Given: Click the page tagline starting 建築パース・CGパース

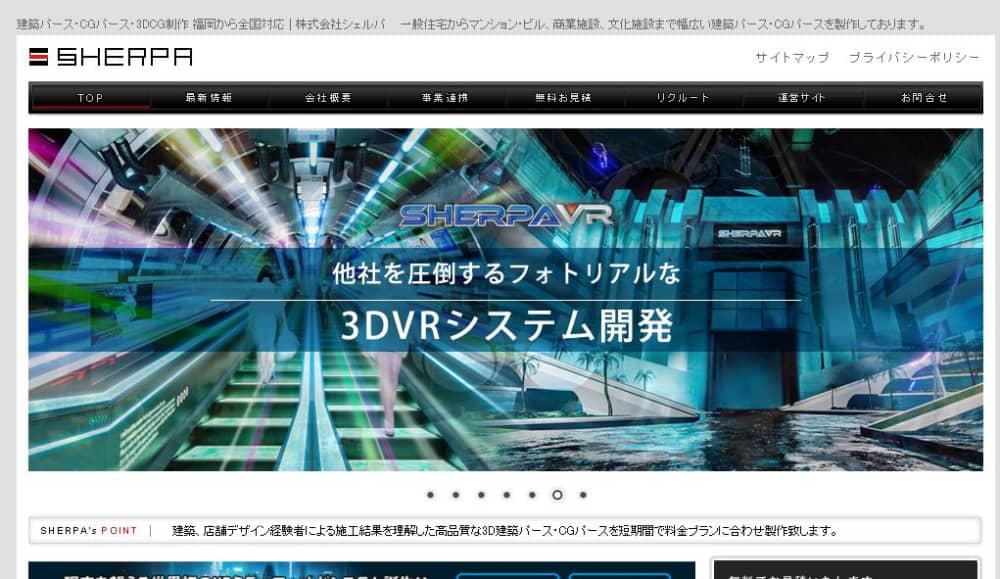Looking at the screenshot, I should (471, 24).
